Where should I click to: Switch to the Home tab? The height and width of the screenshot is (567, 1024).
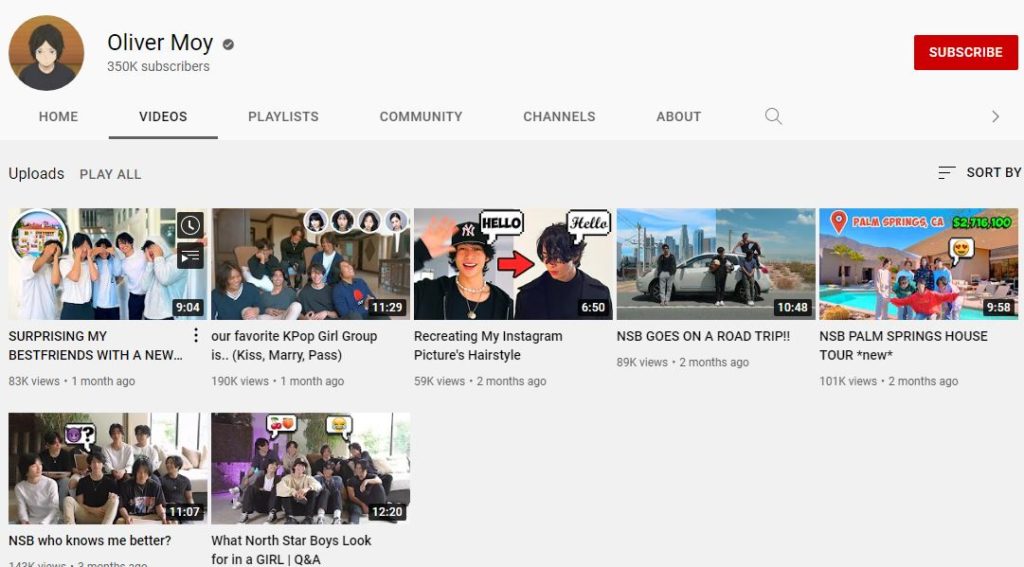(x=58, y=116)
